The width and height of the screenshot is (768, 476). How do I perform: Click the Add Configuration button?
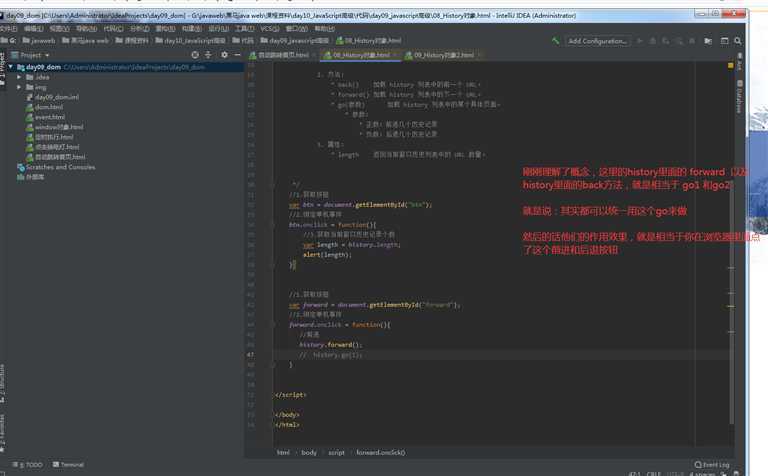coord(598,41)
